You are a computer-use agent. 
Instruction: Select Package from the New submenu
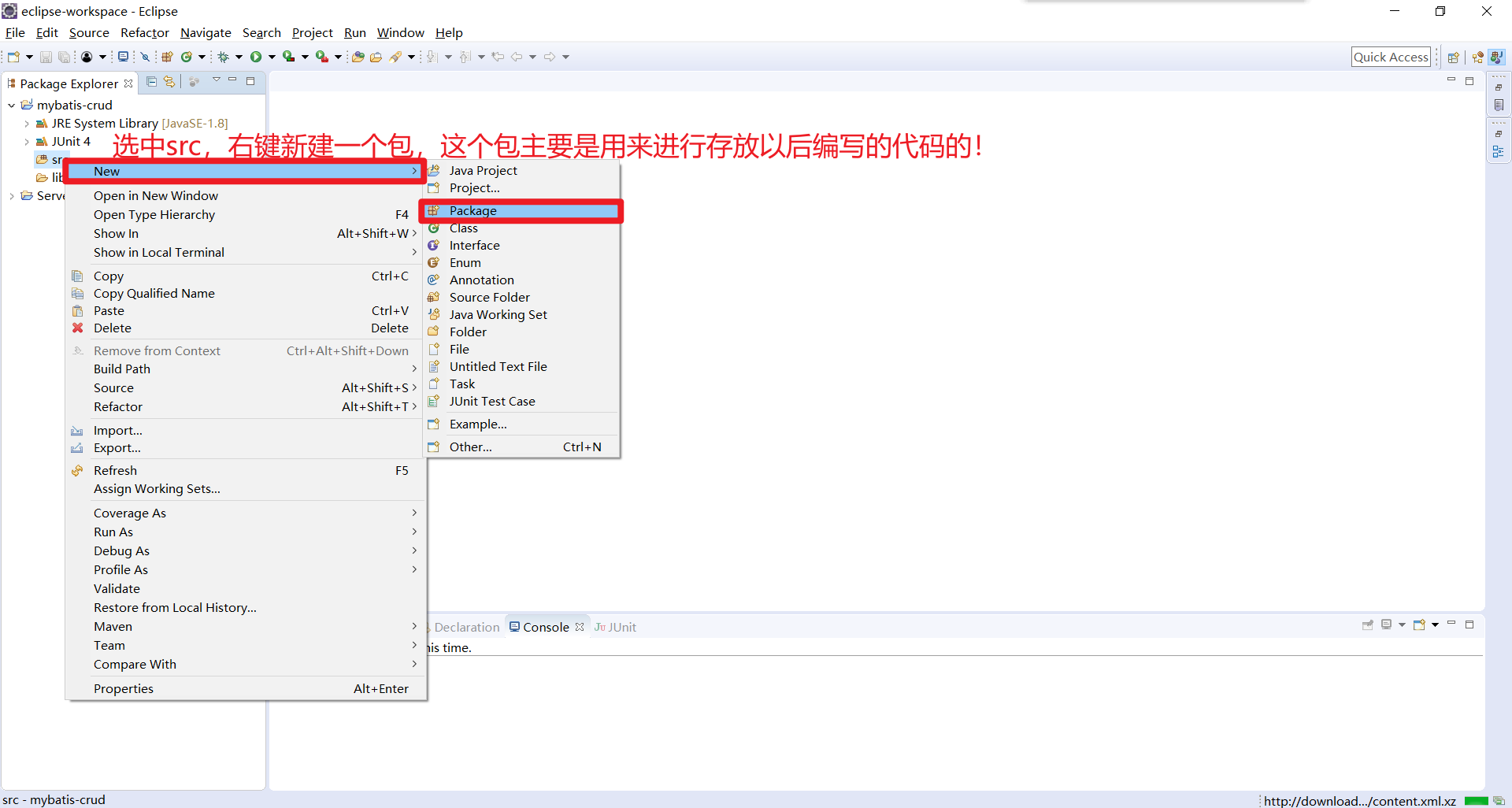521,210
